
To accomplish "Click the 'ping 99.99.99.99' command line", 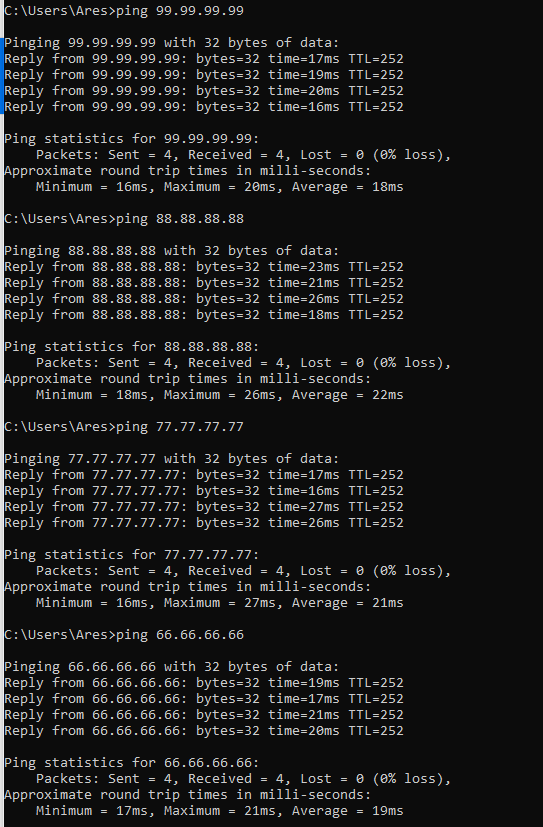I will [124, 11].
